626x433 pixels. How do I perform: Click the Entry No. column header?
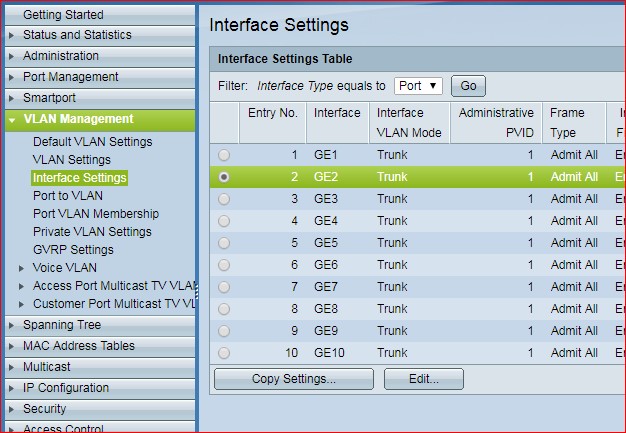tap(273, 123)
